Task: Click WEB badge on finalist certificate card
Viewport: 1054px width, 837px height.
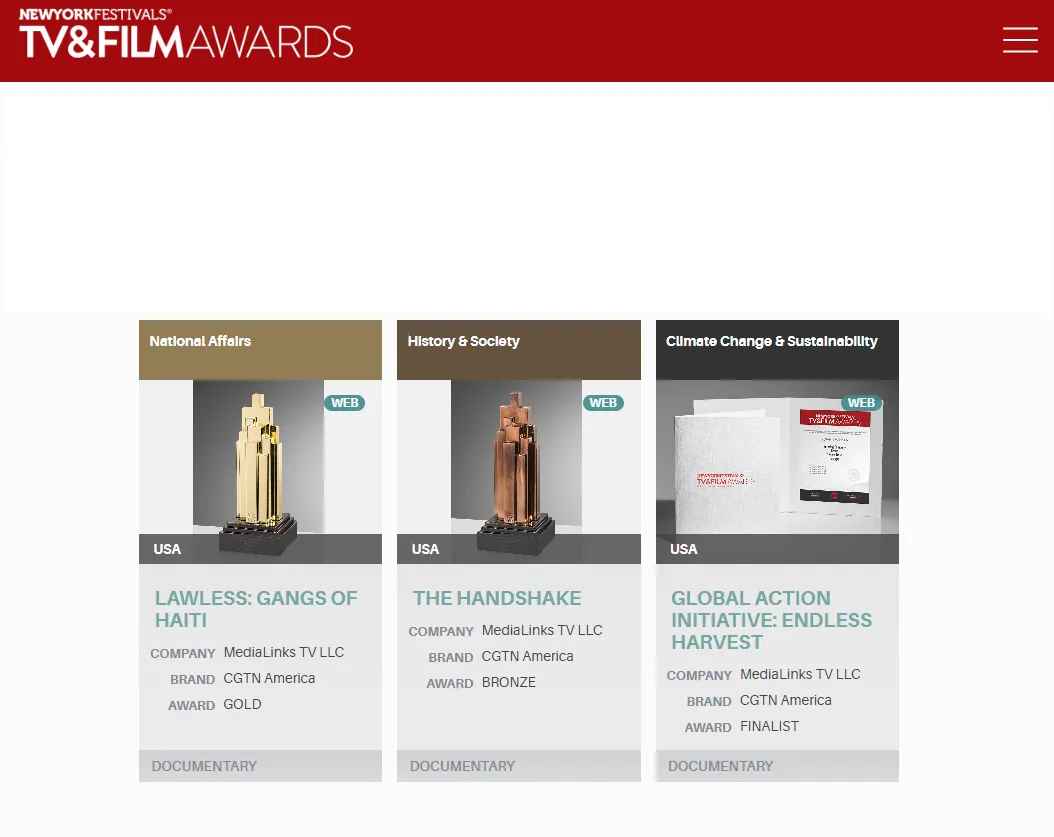Action: point(861,403)
